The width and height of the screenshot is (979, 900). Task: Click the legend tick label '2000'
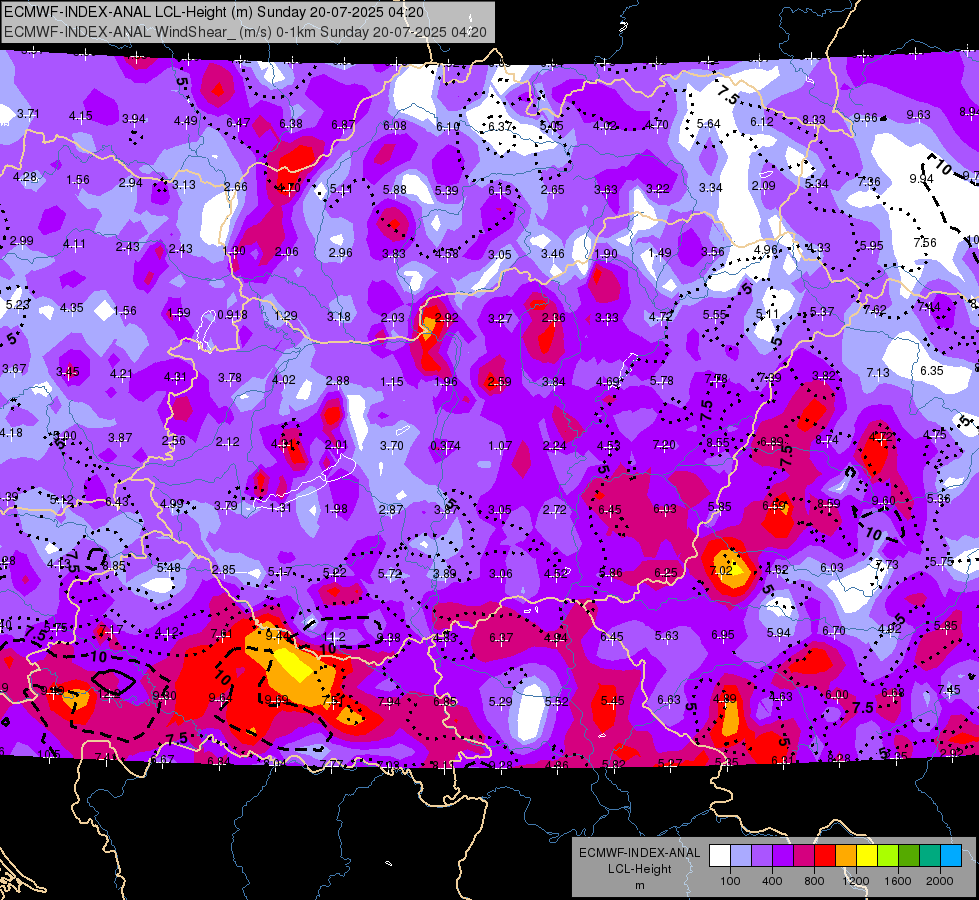coord(940,881)
